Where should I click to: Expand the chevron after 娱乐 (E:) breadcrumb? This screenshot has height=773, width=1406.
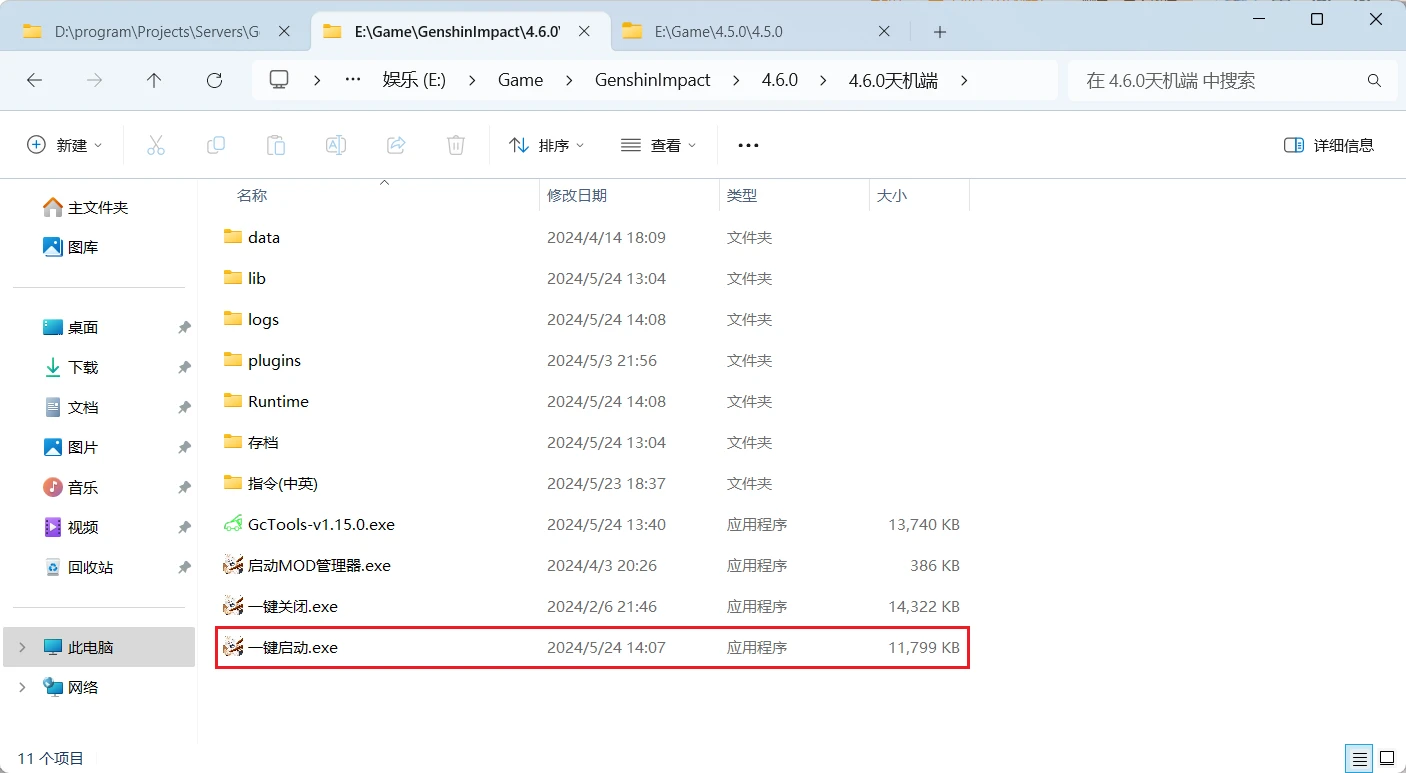pos(472,80)
